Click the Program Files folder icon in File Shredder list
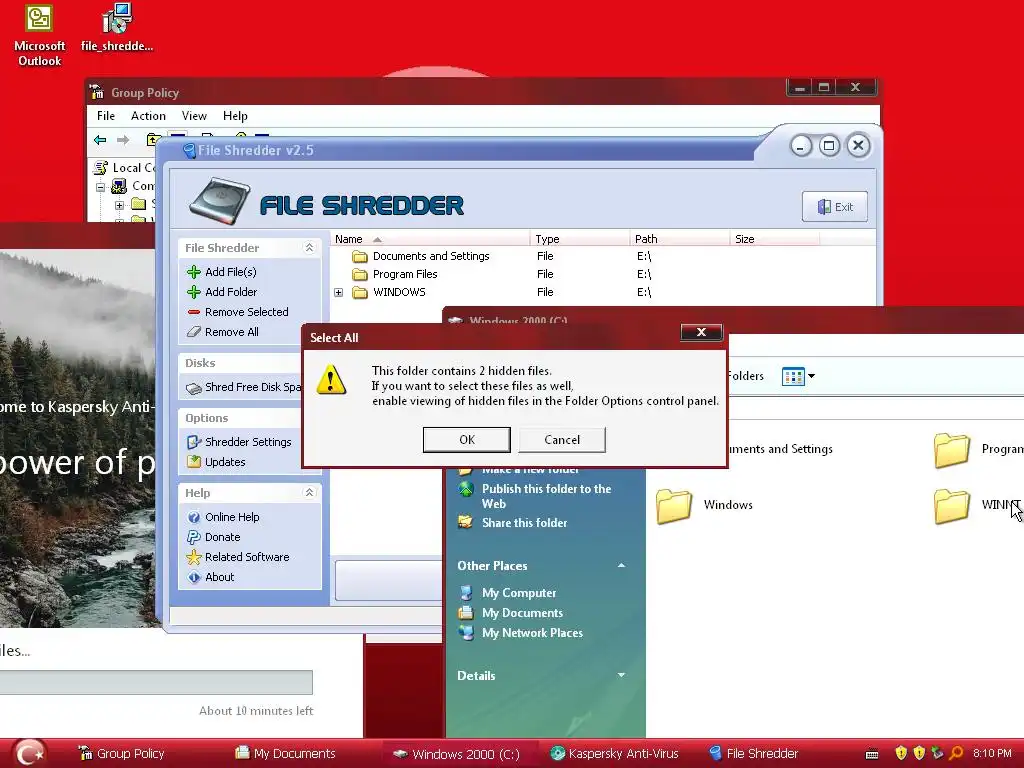 360,274
